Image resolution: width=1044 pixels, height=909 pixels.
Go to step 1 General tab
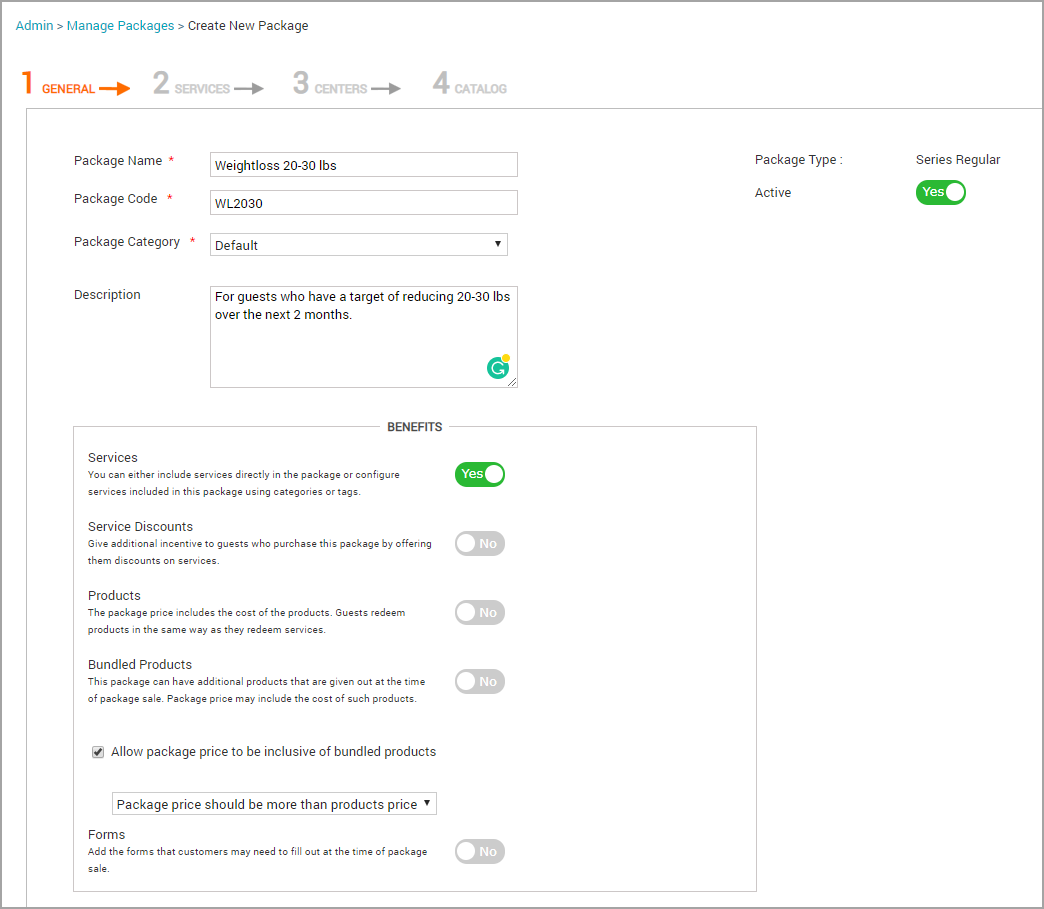click(x=75, y=84)
